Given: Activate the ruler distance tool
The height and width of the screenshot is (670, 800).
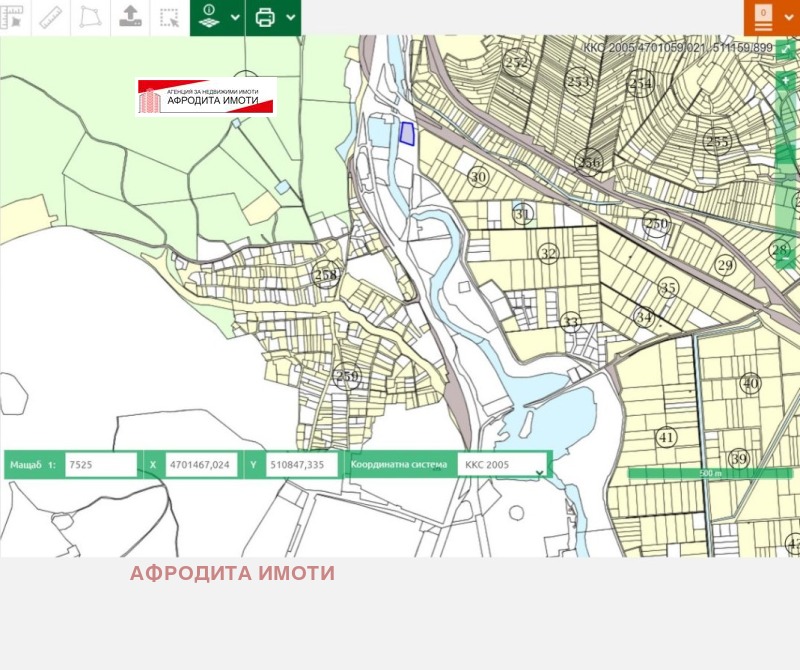Looking at the screenshot, I should 51,17.
